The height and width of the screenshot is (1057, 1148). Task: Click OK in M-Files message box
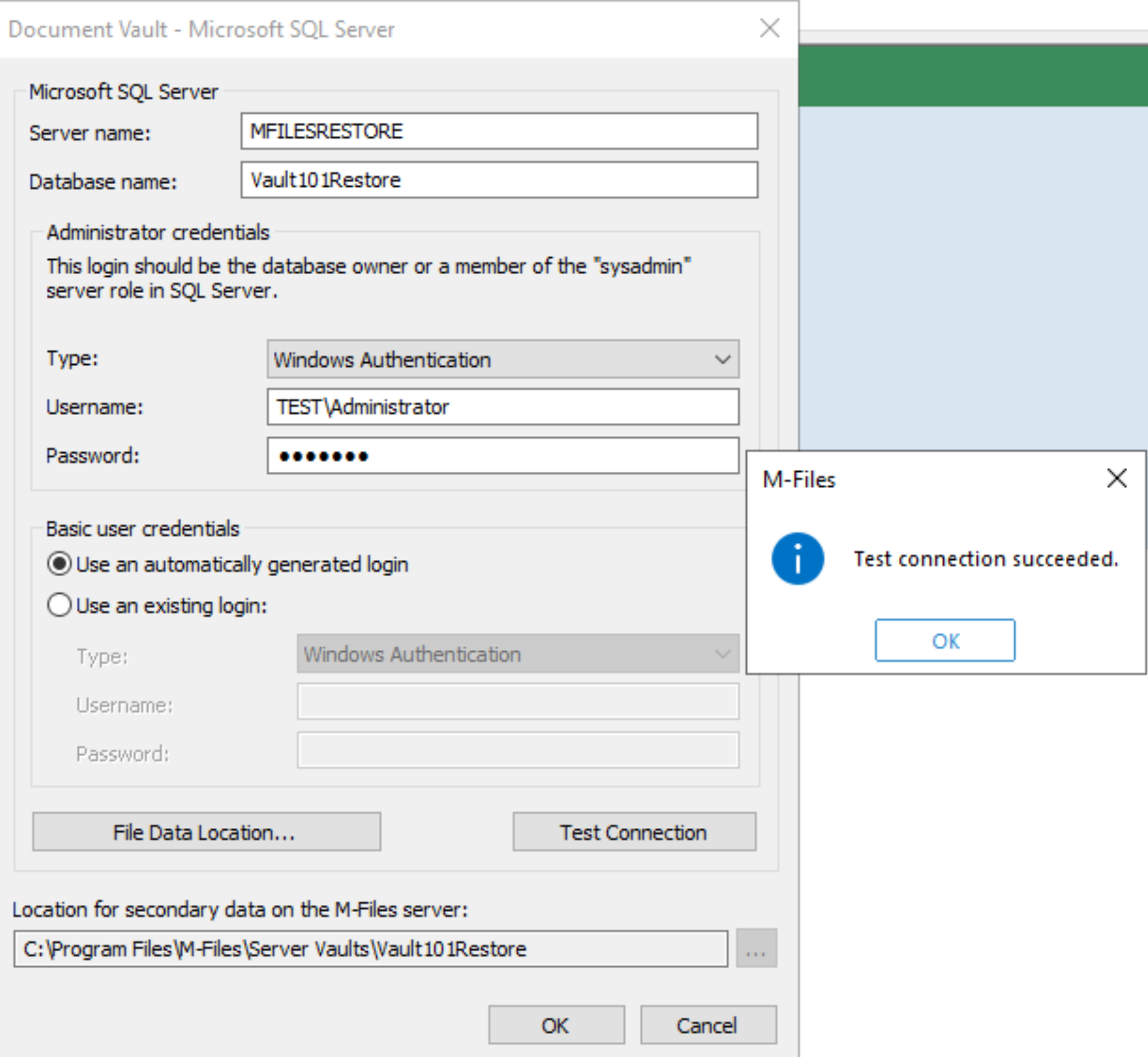(945, 640)
